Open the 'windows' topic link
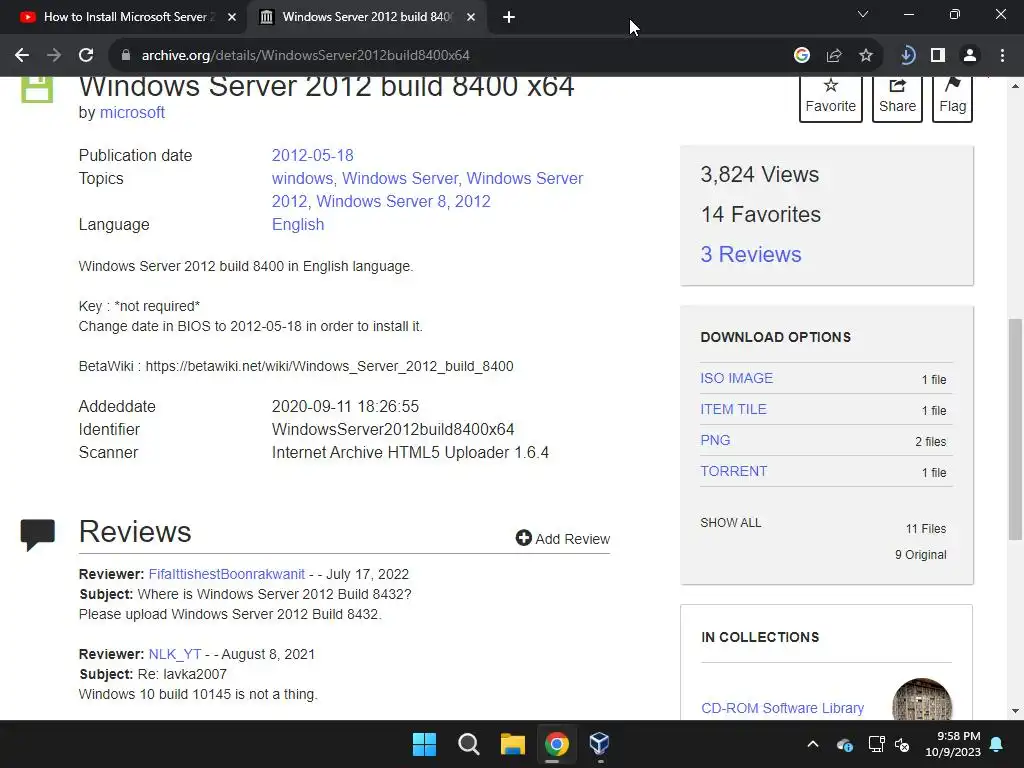 click(302, 178)
